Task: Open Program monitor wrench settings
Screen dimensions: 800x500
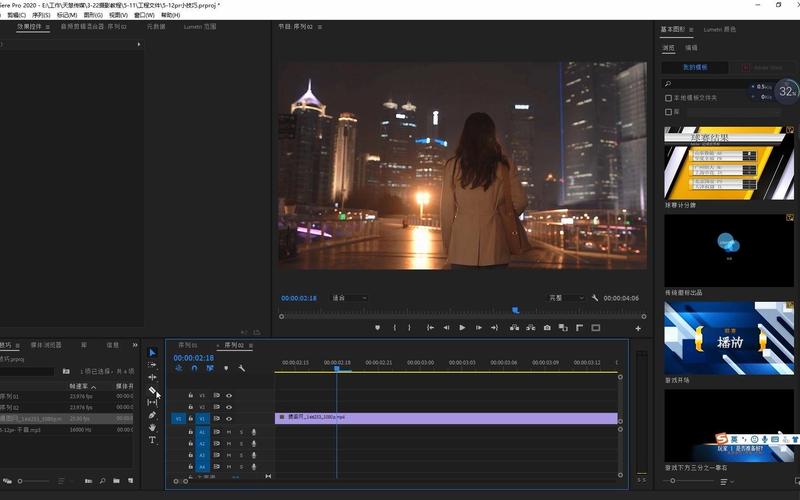Action: (x=595, y=297)
